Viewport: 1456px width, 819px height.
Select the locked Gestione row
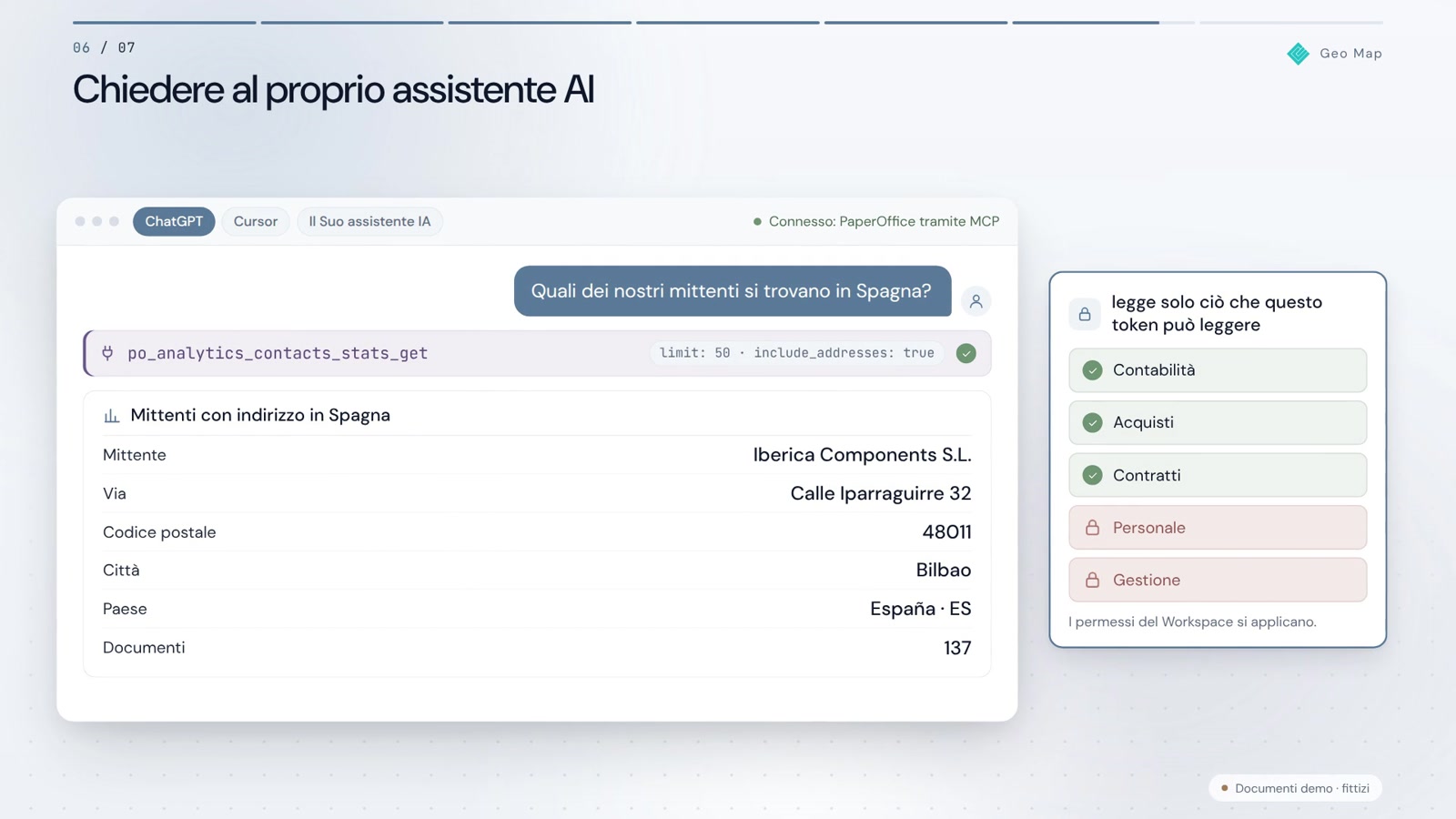(1218, 580)
